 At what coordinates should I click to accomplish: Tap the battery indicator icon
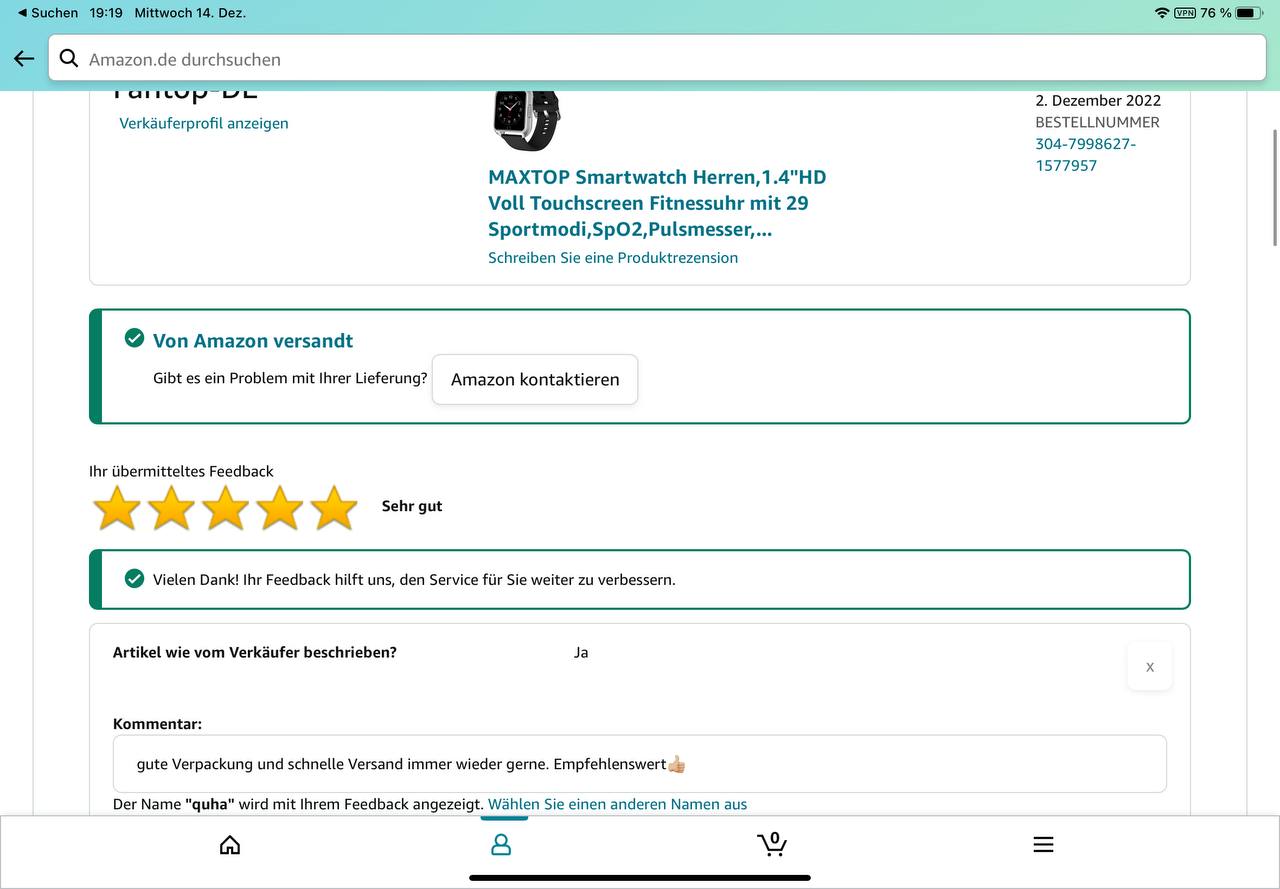[1250, 13]
